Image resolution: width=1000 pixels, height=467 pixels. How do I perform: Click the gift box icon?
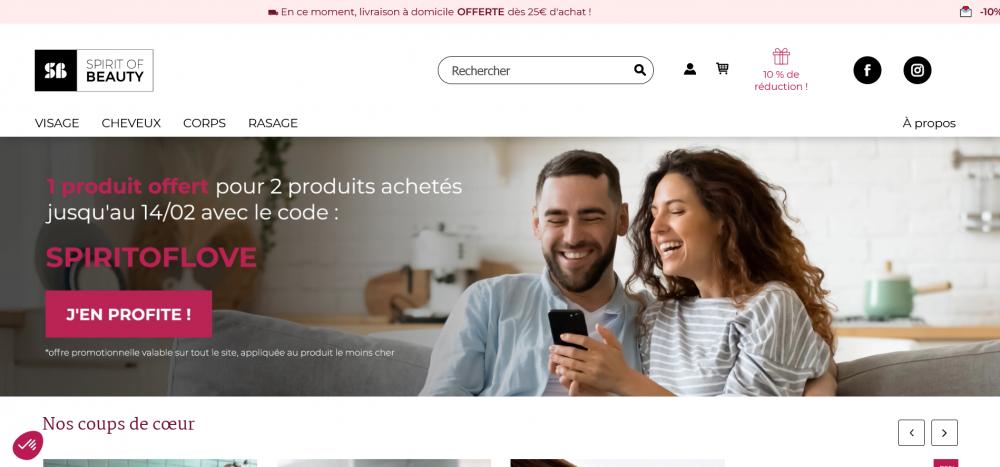coord(781,56)
